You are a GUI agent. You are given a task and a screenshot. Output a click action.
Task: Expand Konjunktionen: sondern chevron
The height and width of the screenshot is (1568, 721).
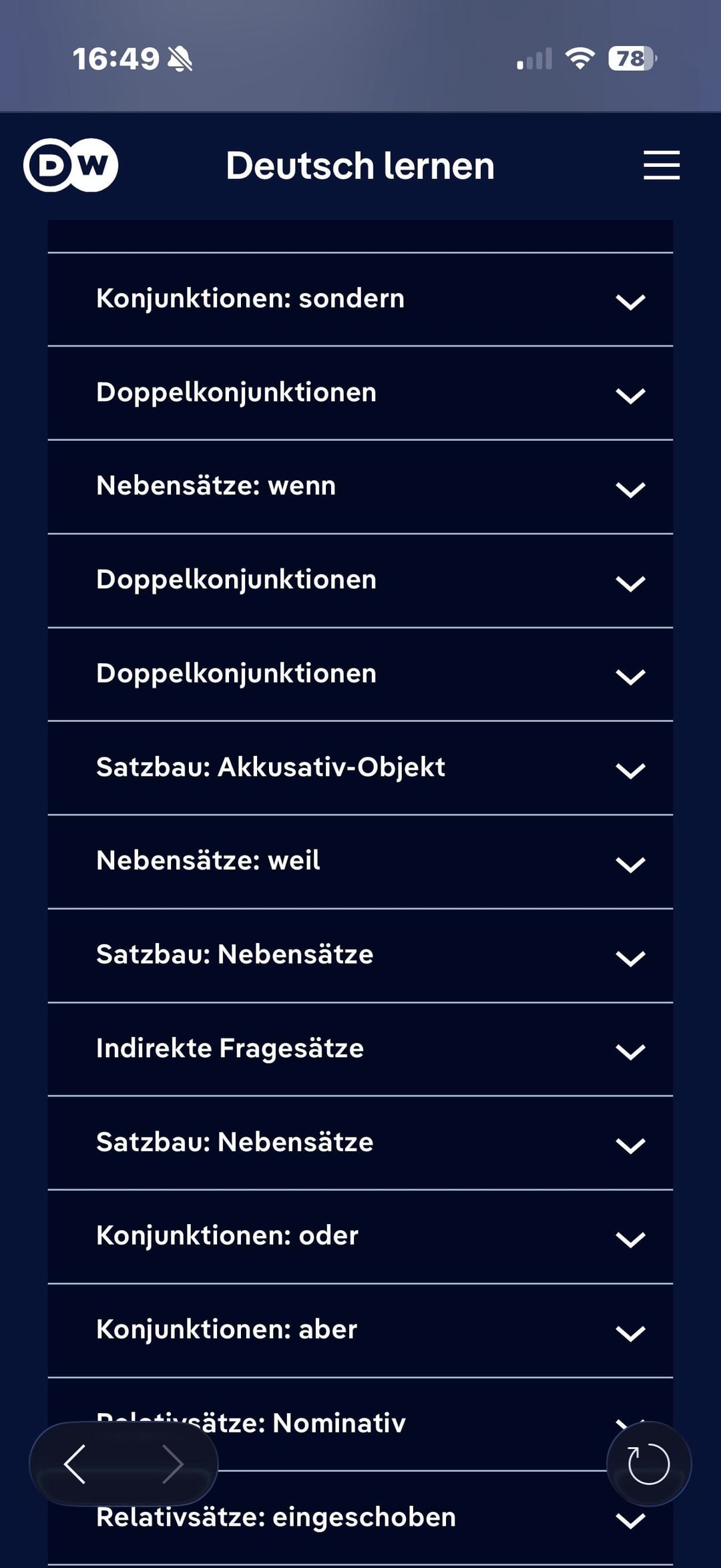click(x=630, y=301)
